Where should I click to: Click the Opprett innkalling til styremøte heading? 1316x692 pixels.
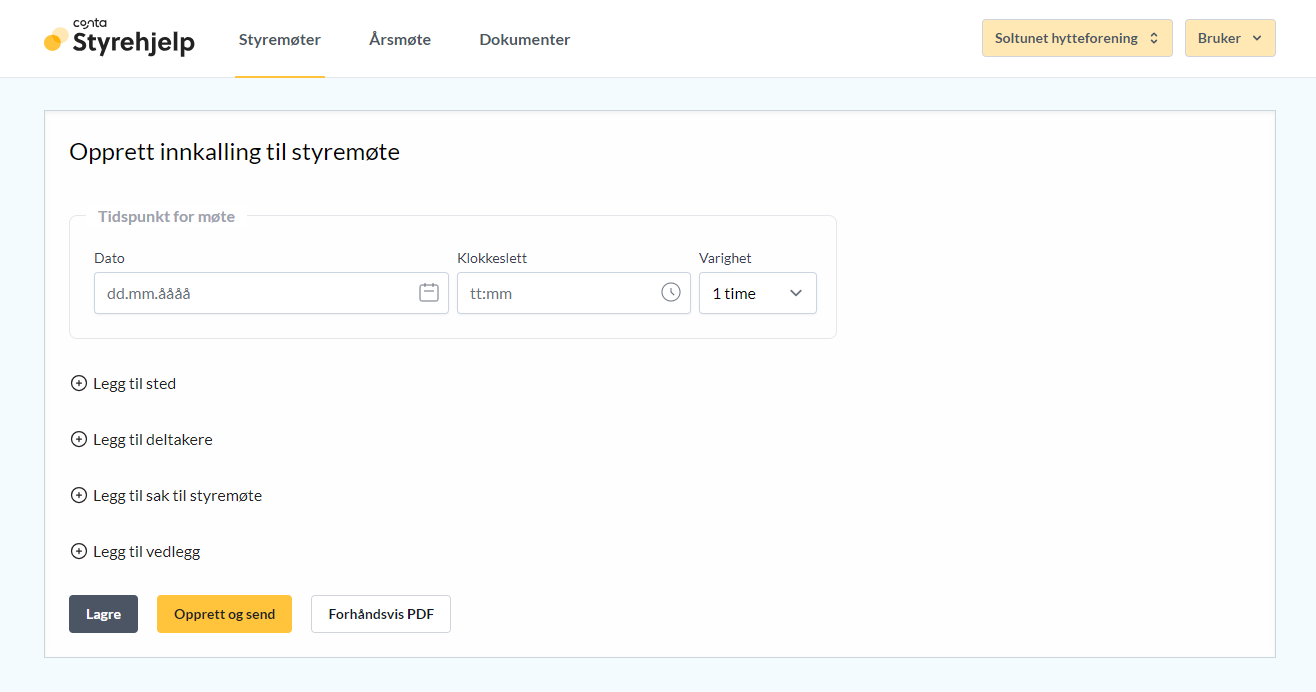pyautogui.click(x=234, y=152)
